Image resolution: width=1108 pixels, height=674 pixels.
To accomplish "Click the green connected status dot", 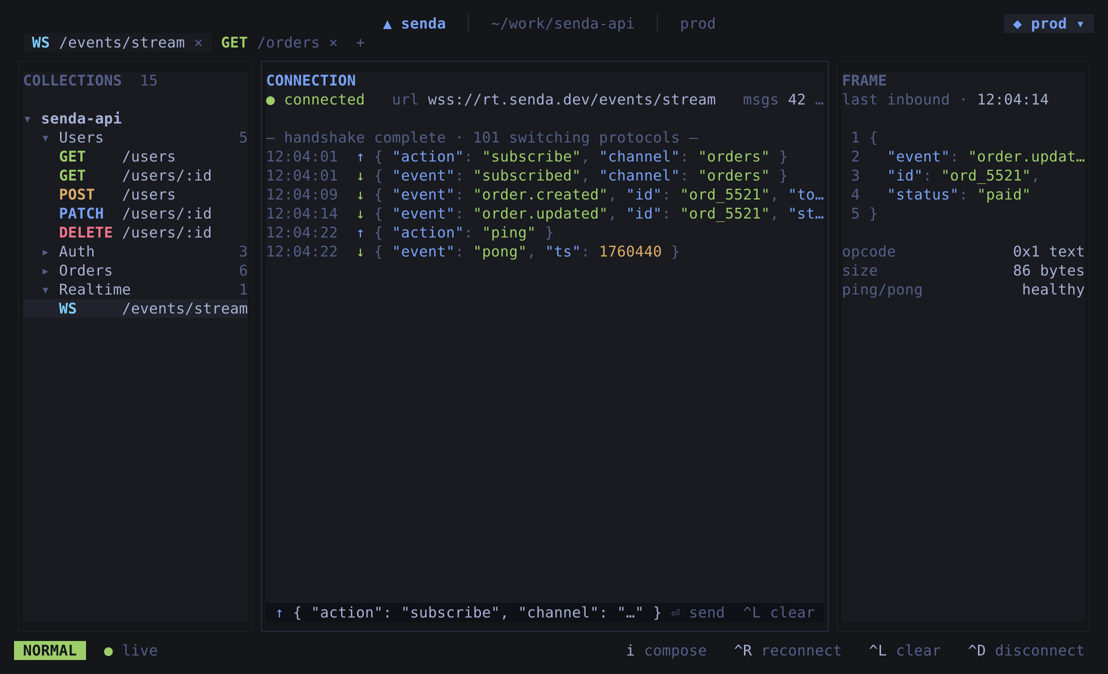I will point(271,100).
